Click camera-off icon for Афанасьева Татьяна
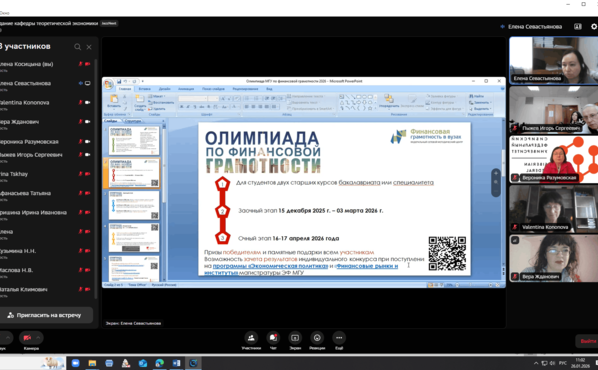The width and height of the screenshot is (598, 370). [x=87, y=193]
